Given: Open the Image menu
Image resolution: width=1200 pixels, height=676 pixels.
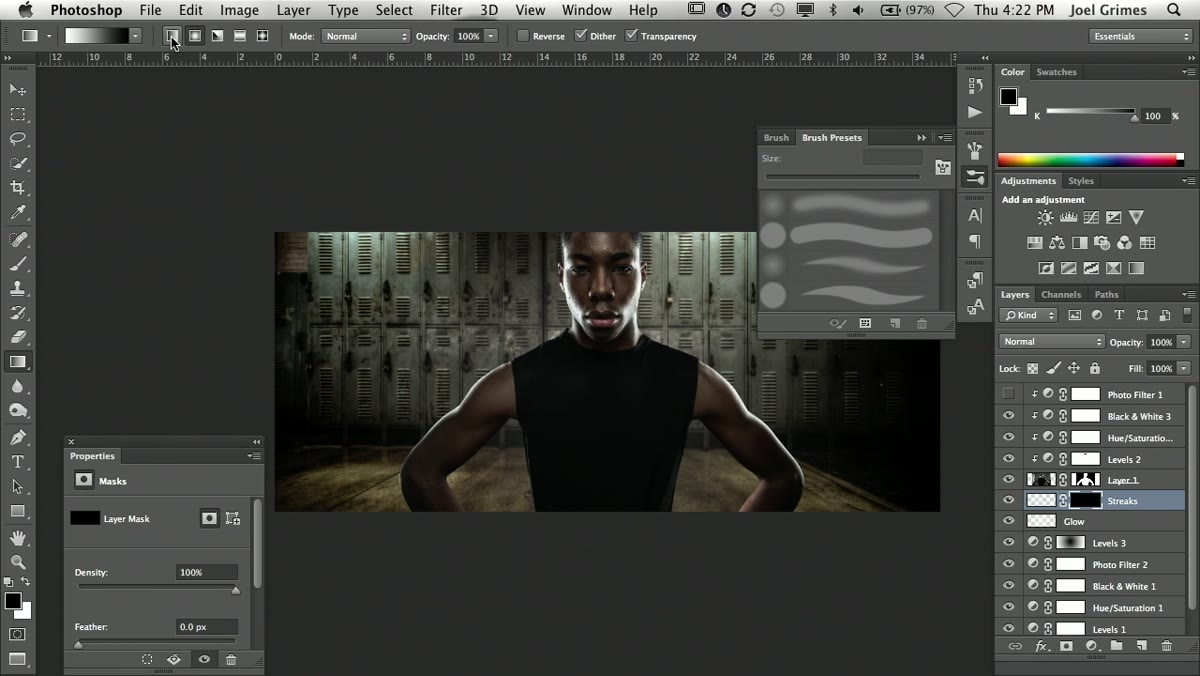Looking at the screenshot, I should click(x=239, y=10).
